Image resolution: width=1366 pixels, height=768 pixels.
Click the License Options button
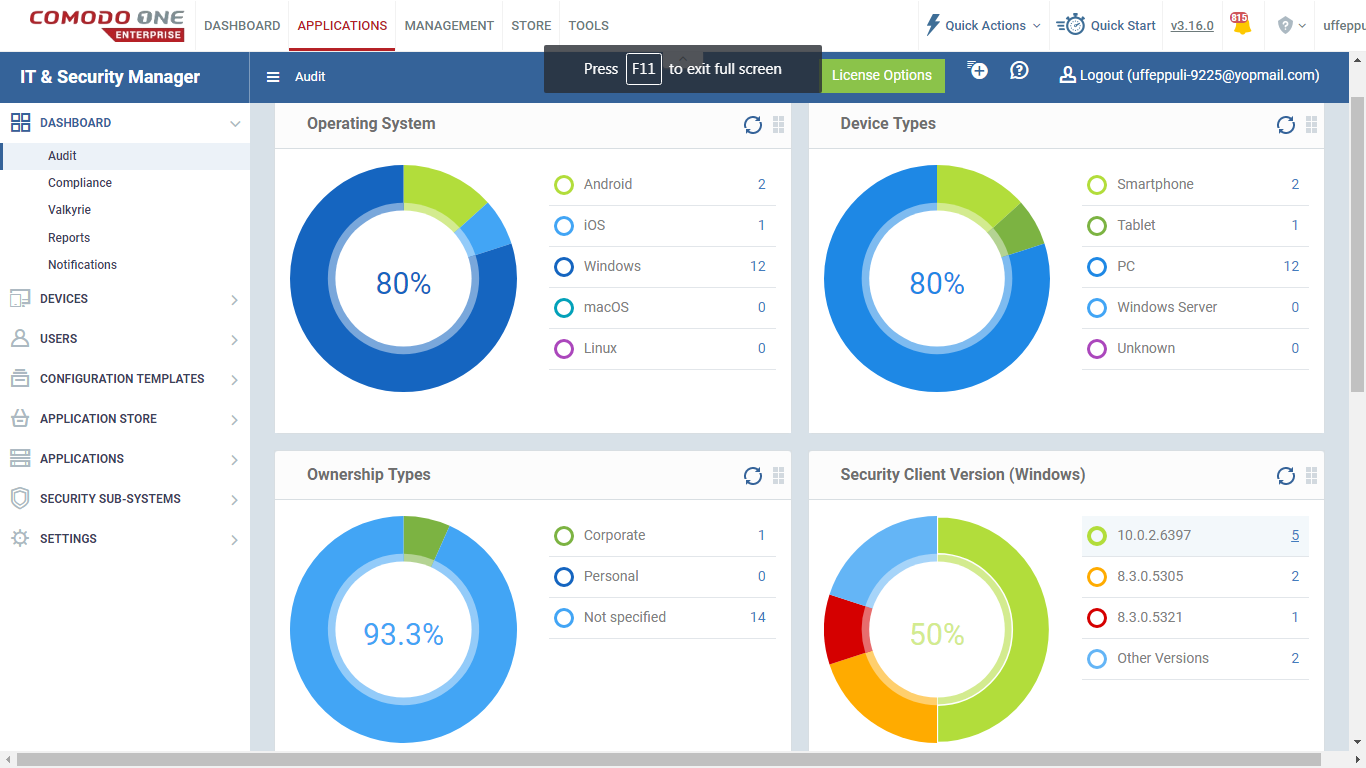coord(881,76)
